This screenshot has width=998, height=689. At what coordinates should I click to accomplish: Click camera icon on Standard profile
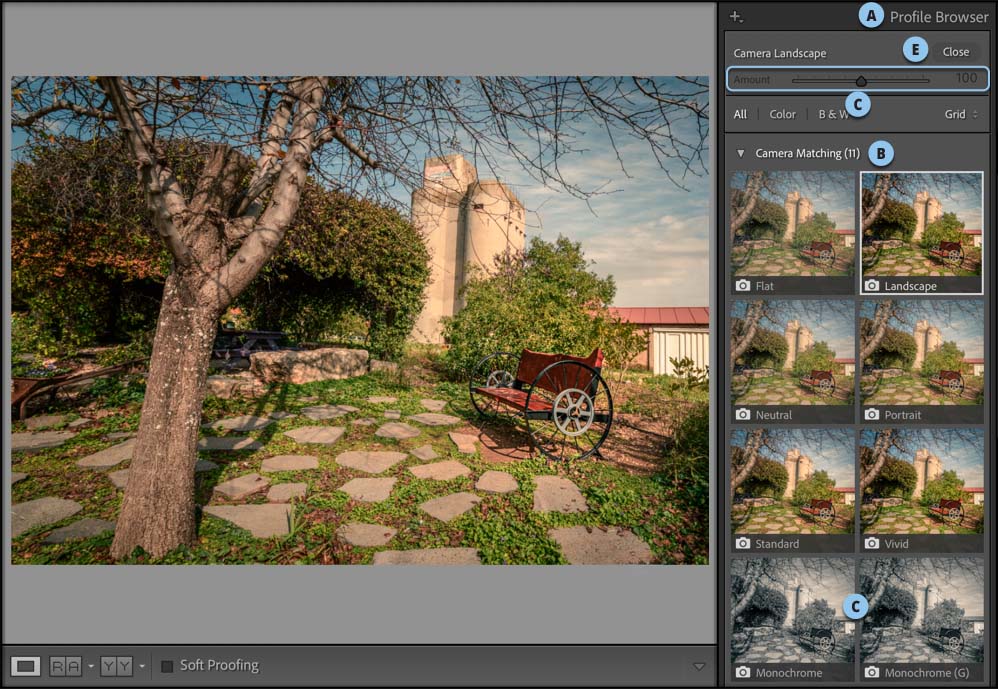click(x=742, y=543)
